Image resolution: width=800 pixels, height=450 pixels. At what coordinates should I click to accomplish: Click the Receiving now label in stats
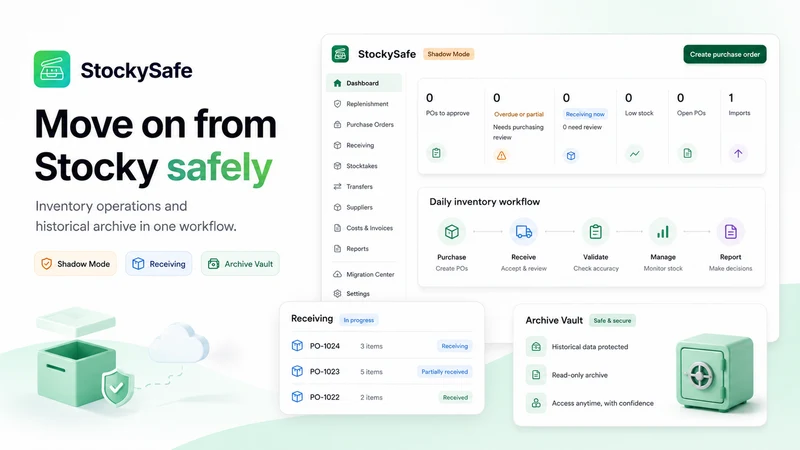(585, 114)
